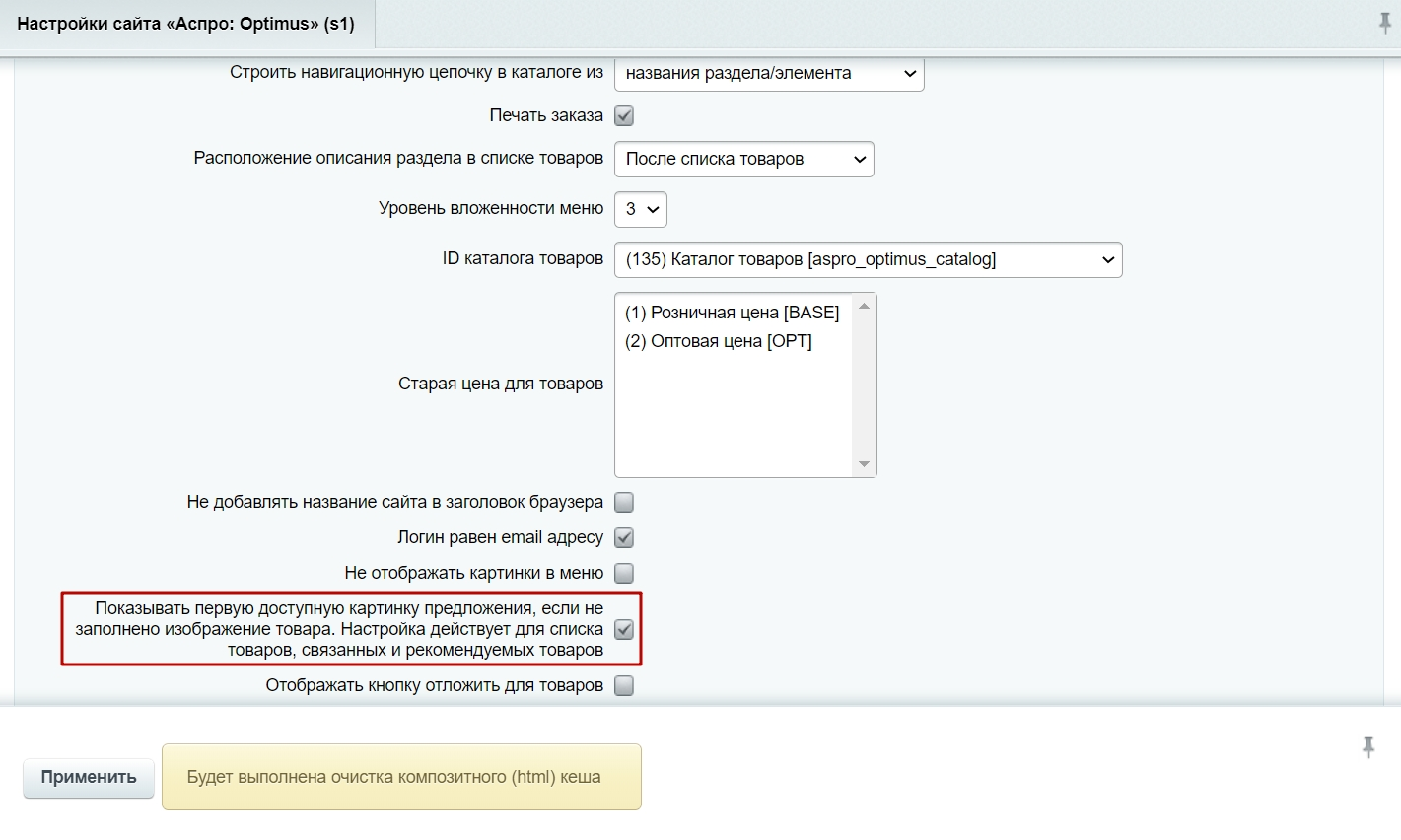Click the Строить навигационную цепочку label
Screen dimensions: 1401x840
[416, 72]
